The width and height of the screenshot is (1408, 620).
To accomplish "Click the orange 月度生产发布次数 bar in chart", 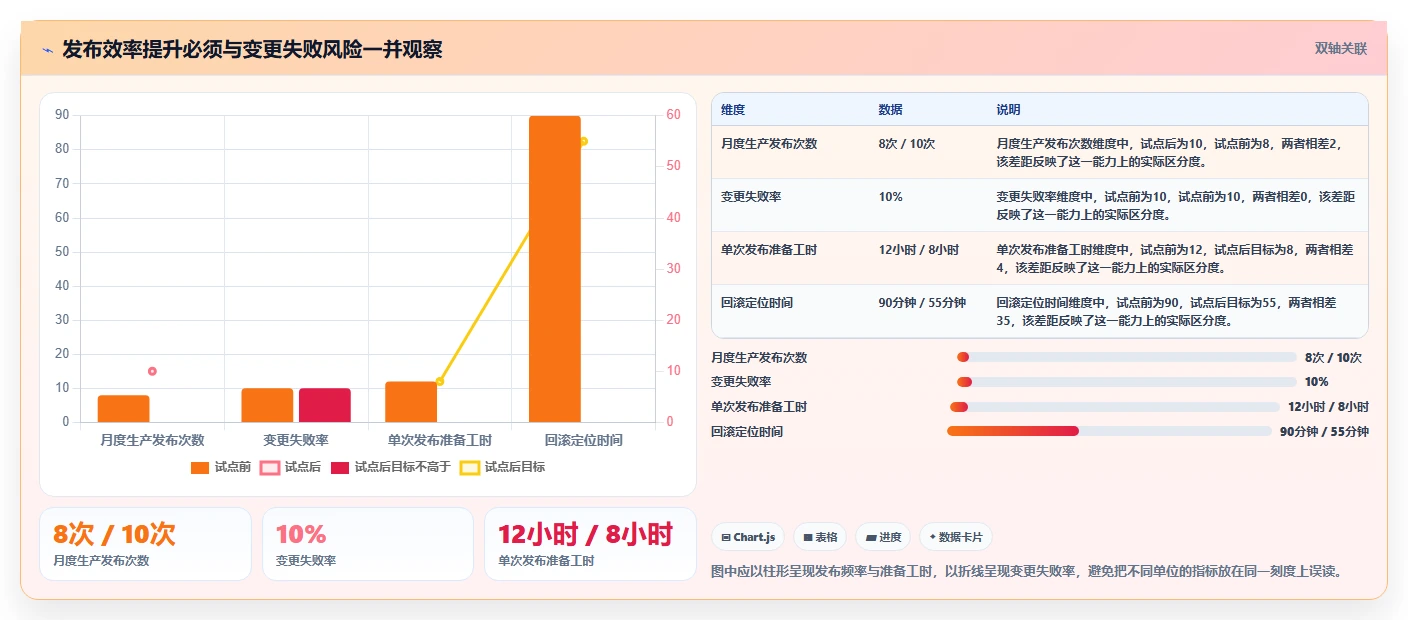I will click(x=124, y=408).
